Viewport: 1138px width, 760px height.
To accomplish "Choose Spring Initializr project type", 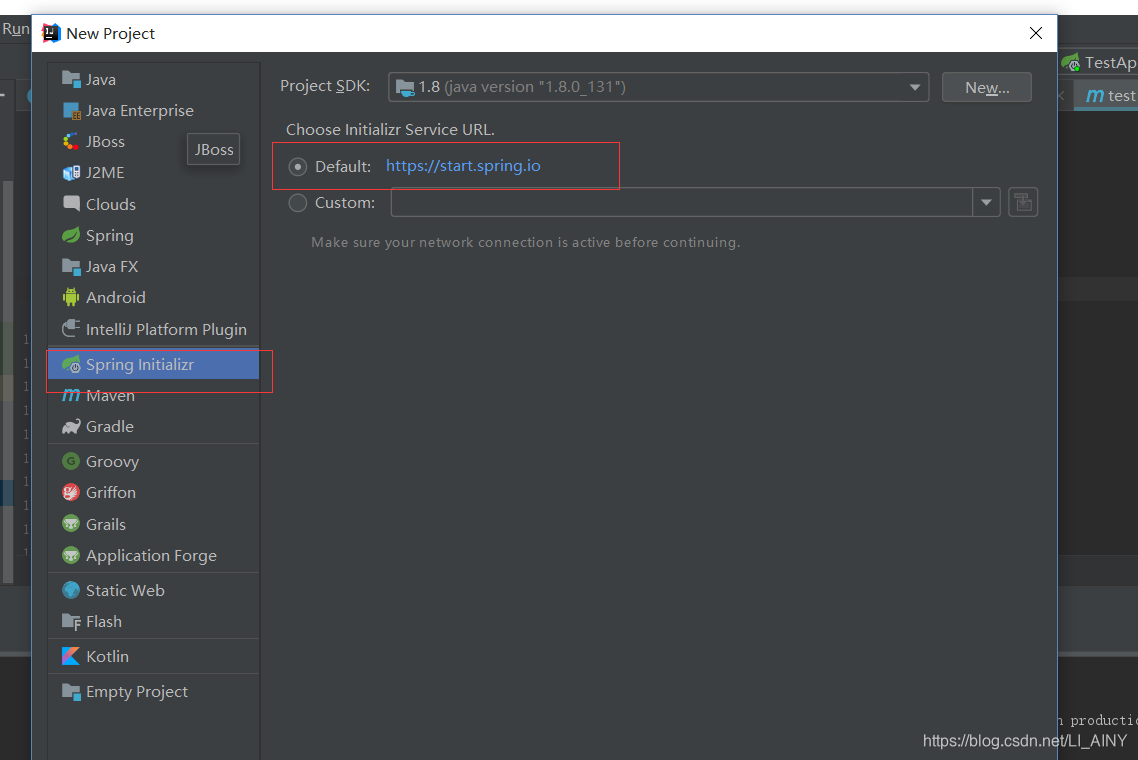I will point(153,364).
